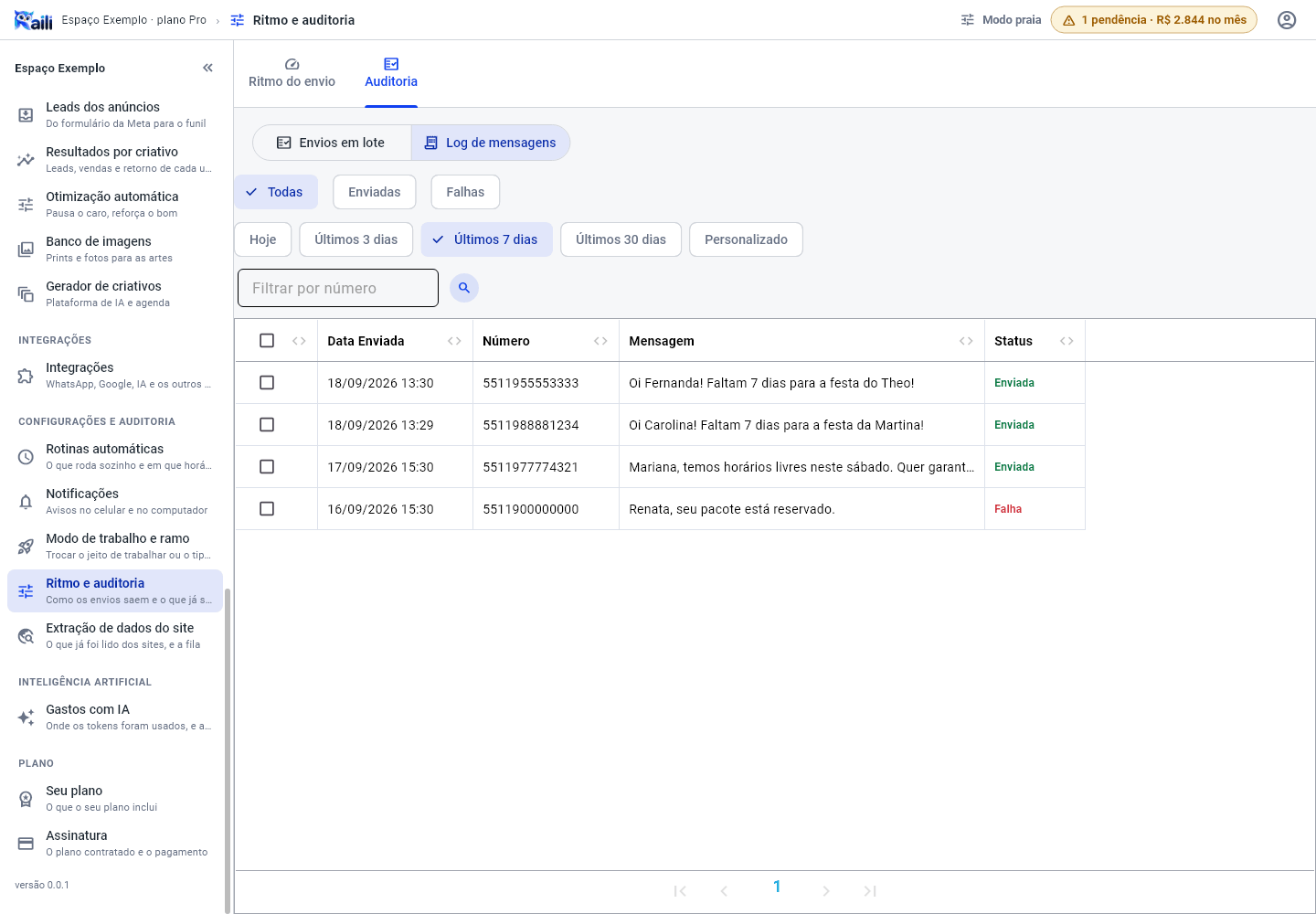Click the Espaço Exemplo sidebar heading
The width and height of the screenshot is (1316, 914).
point(60,68)
